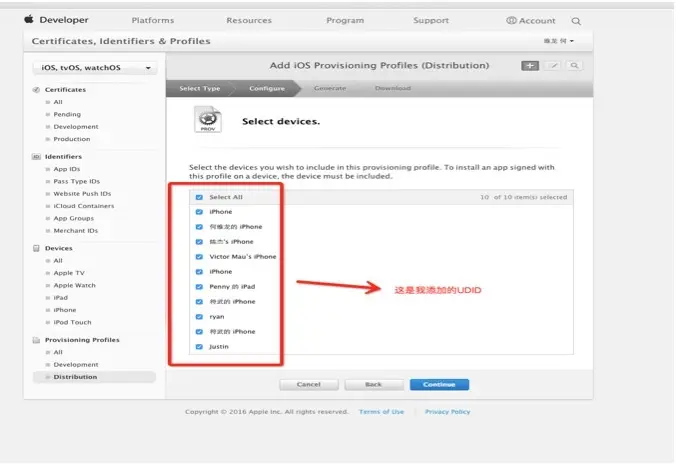Image resolution: width=676 pixels, height=468 pixels.
Task: Open the search magnifier in top navigation
Action: click(x=576, y=21)
